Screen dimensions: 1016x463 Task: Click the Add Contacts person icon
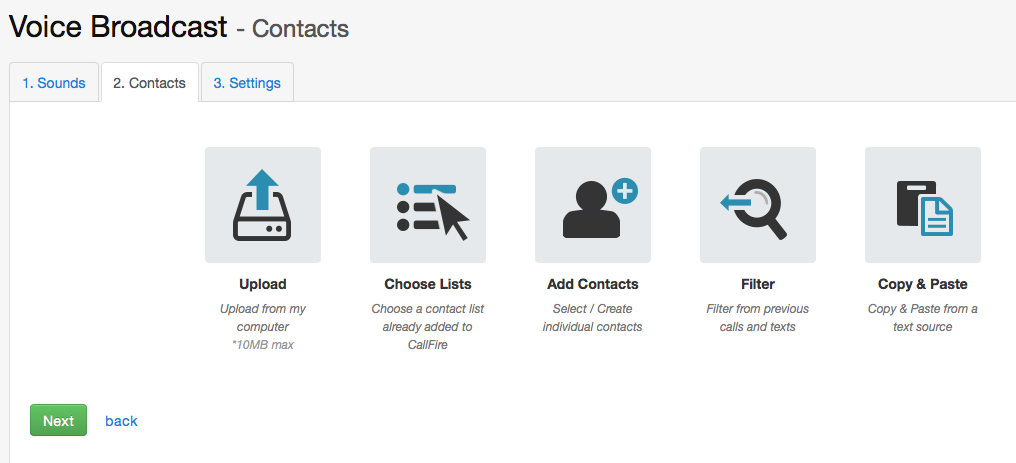click(x=592, y=205)
